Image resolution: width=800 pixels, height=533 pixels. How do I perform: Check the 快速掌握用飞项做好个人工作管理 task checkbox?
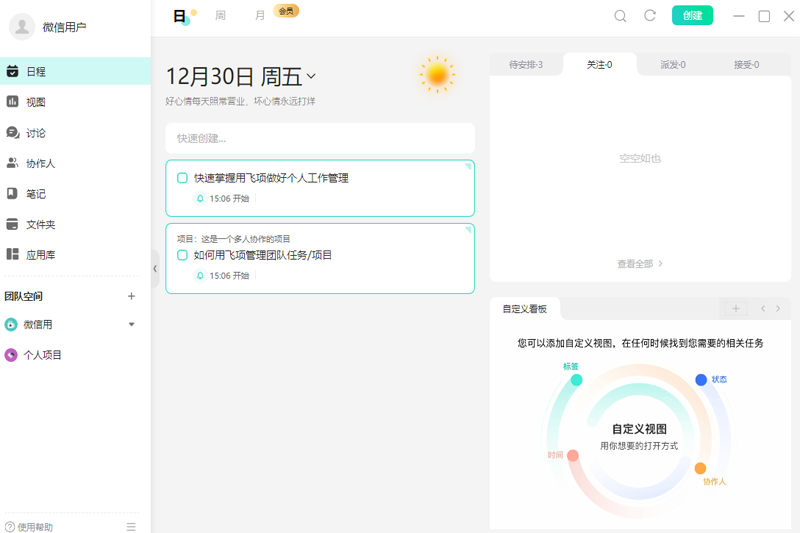click(x=182, y=178)
